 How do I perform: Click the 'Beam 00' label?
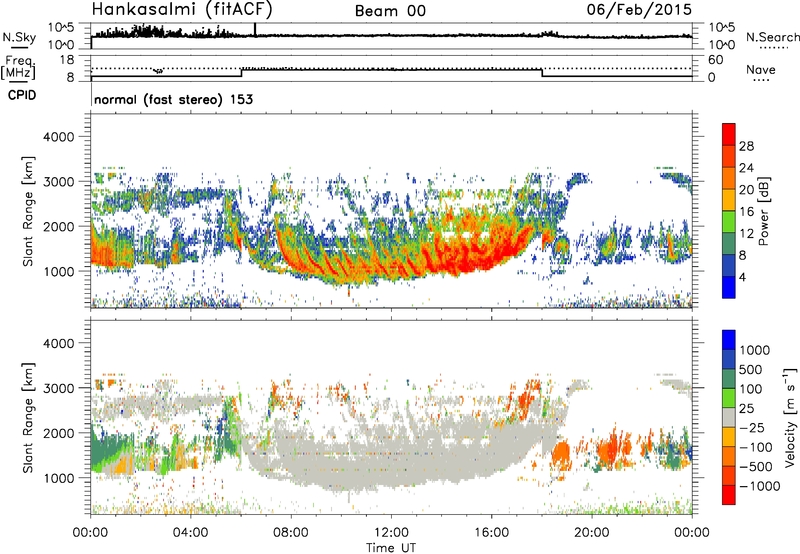tap(390, 11)
